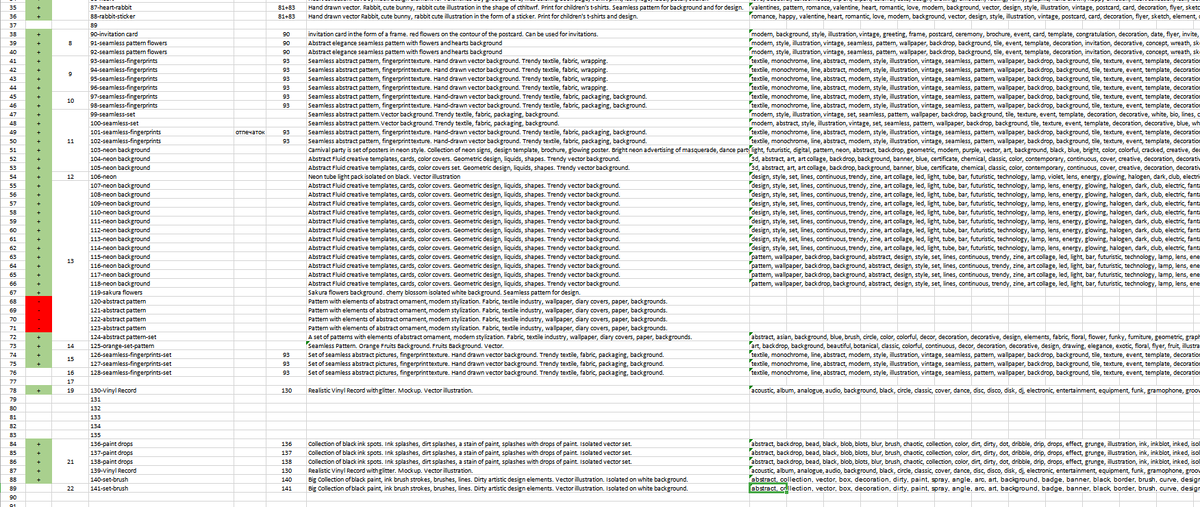Select the group number '19' cell
The width and height of the screenshot is (1200, 507).
point(69,389)
